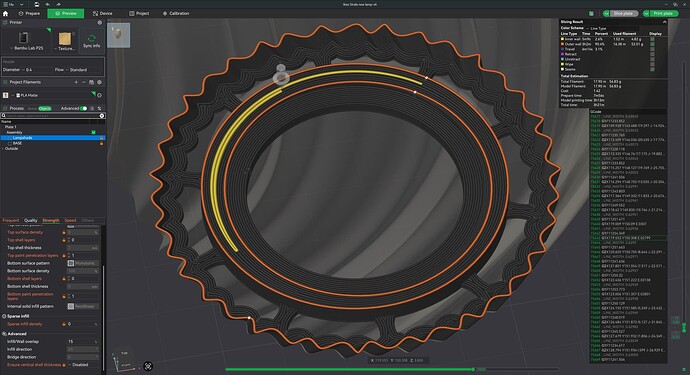Click the lock icon on Lampshade row

pyautogui.click(x=102, y=138)
